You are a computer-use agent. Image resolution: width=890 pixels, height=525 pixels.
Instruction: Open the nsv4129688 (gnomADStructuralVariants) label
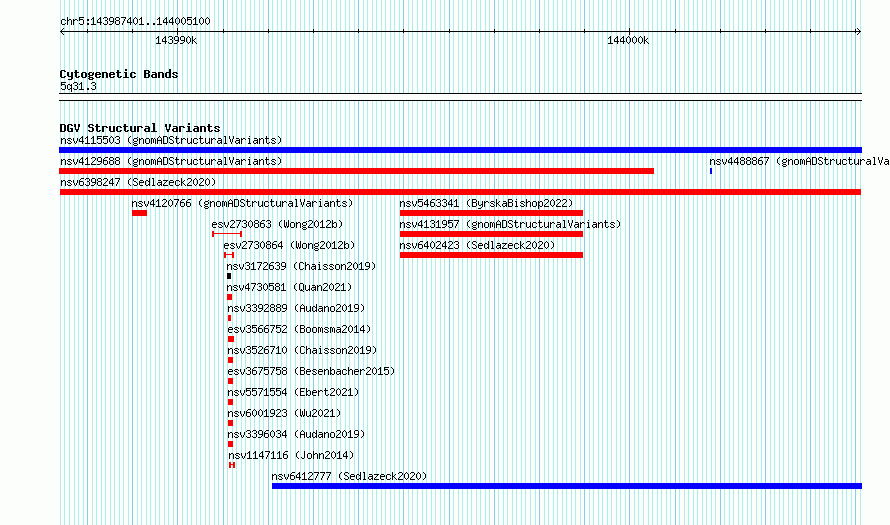171,161
